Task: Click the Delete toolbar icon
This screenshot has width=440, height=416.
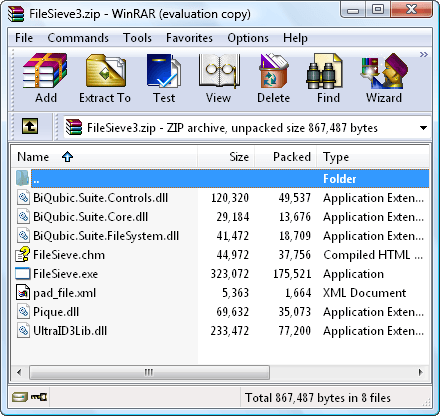Action: pyautogui.click(x=273, y=71)
